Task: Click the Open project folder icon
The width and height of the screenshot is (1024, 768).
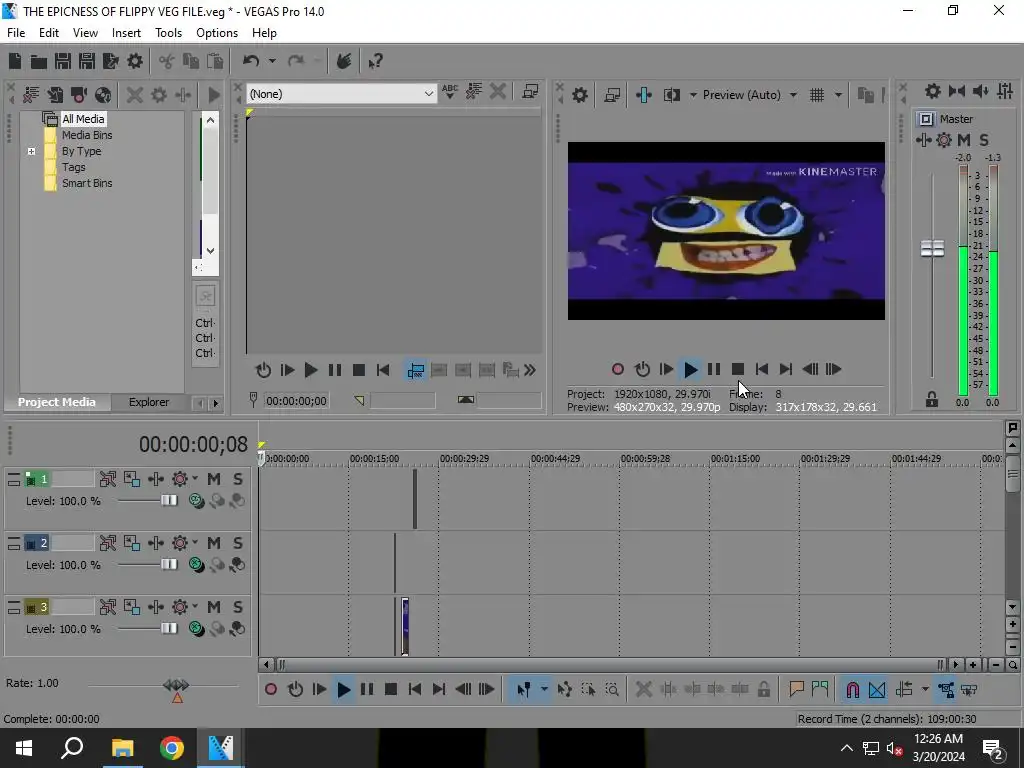Action: pos(39,61)
